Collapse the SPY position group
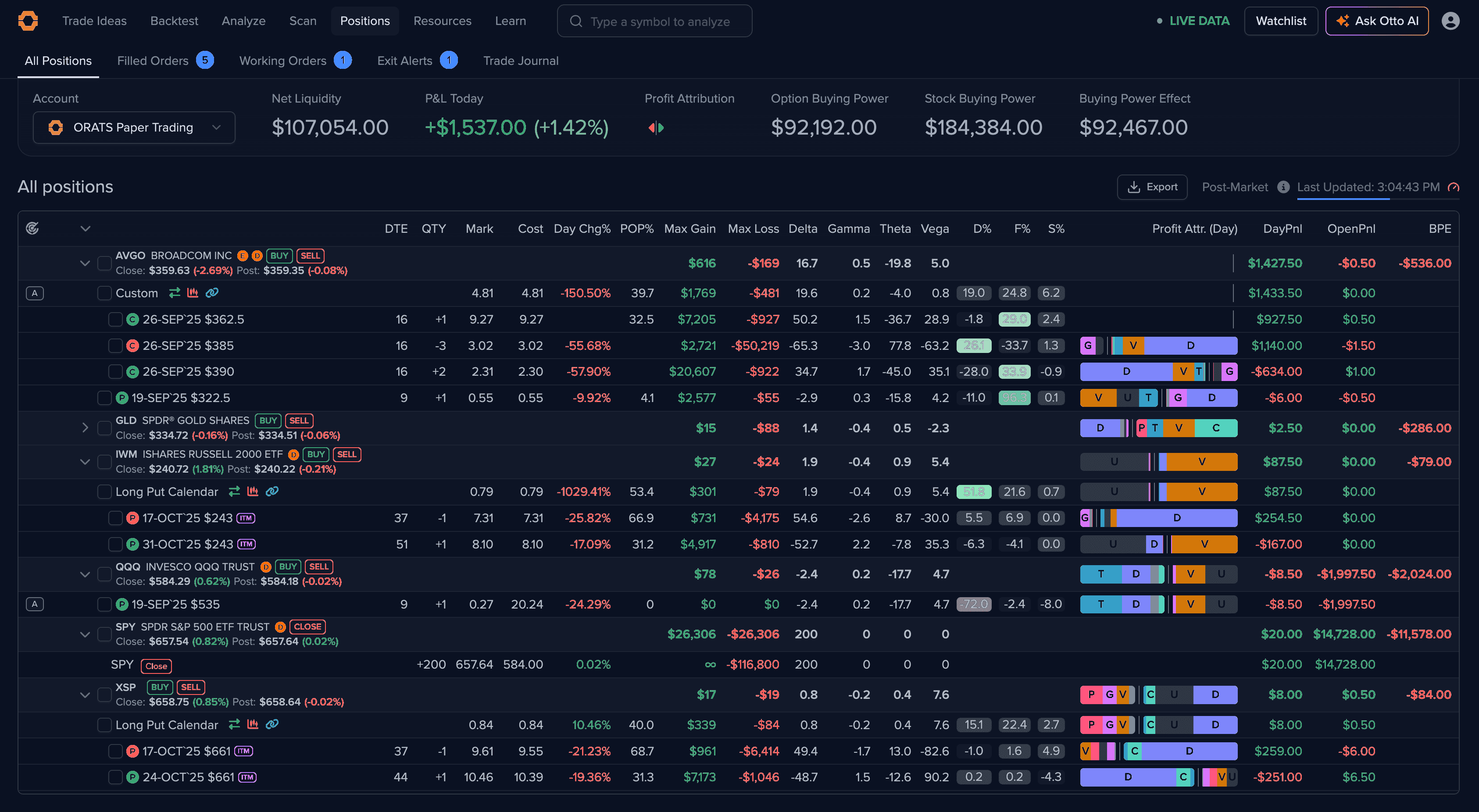The height and width of the screenshot is (812, 1479). 85,634
